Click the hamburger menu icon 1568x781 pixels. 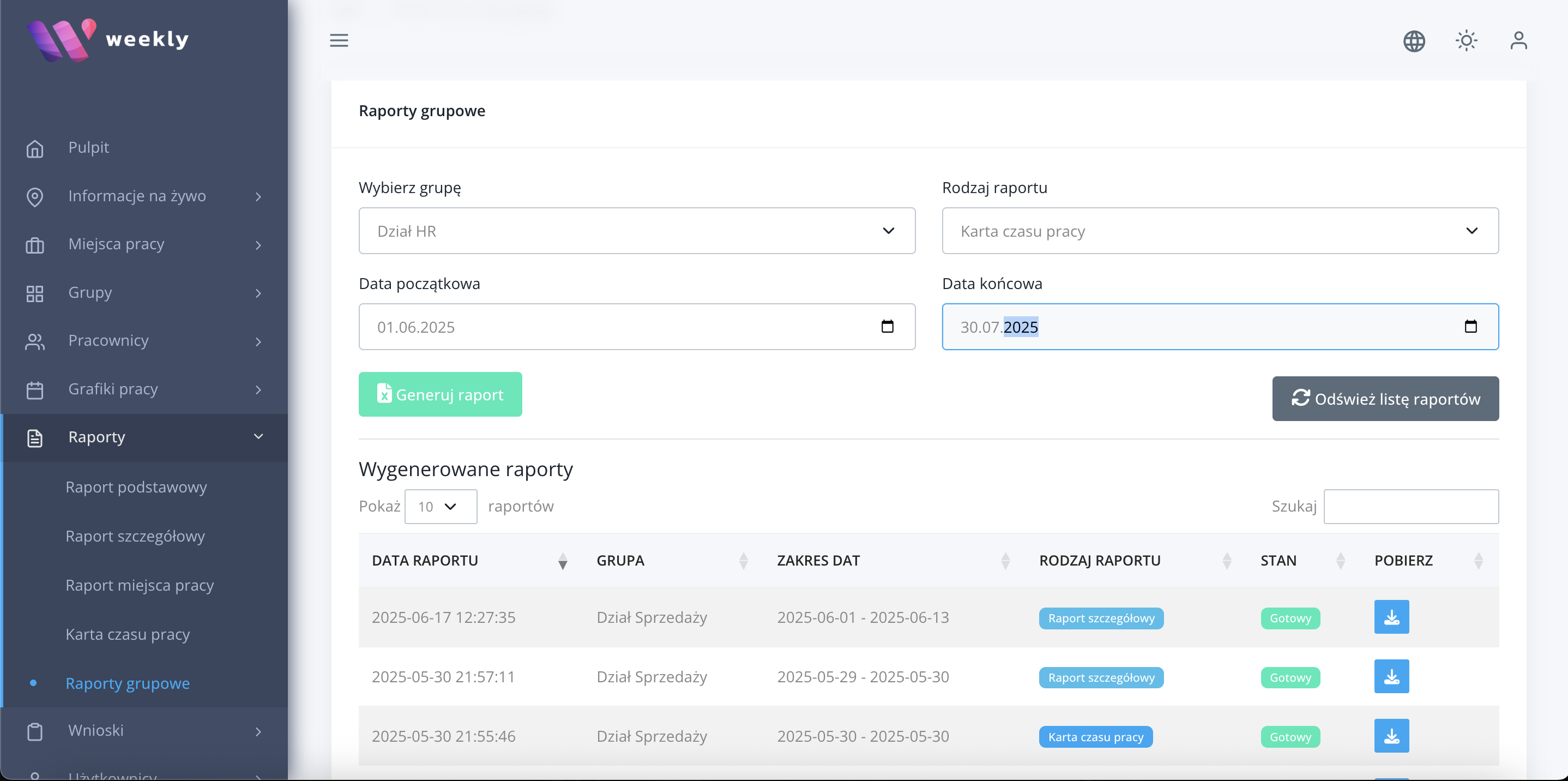coord(339,40)
